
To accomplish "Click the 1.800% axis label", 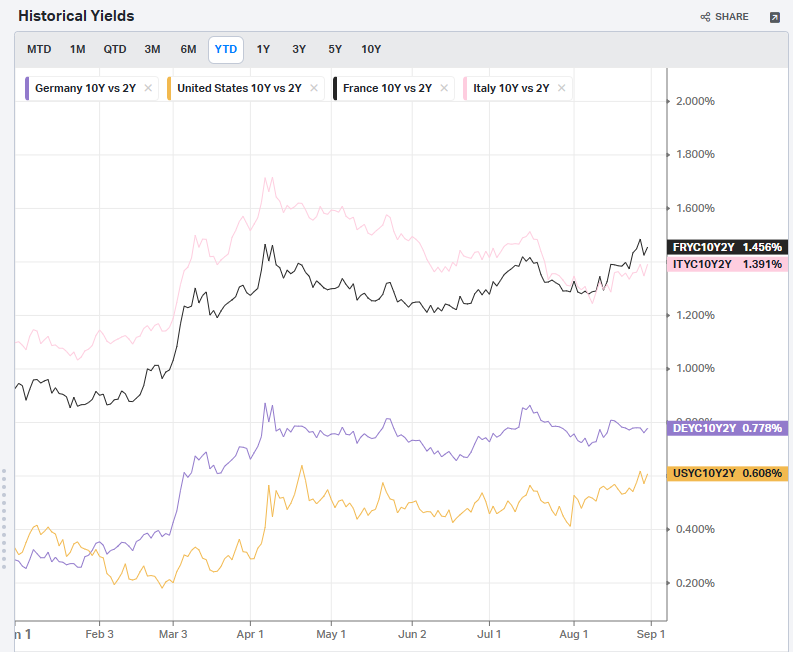I will pos(695,154).
